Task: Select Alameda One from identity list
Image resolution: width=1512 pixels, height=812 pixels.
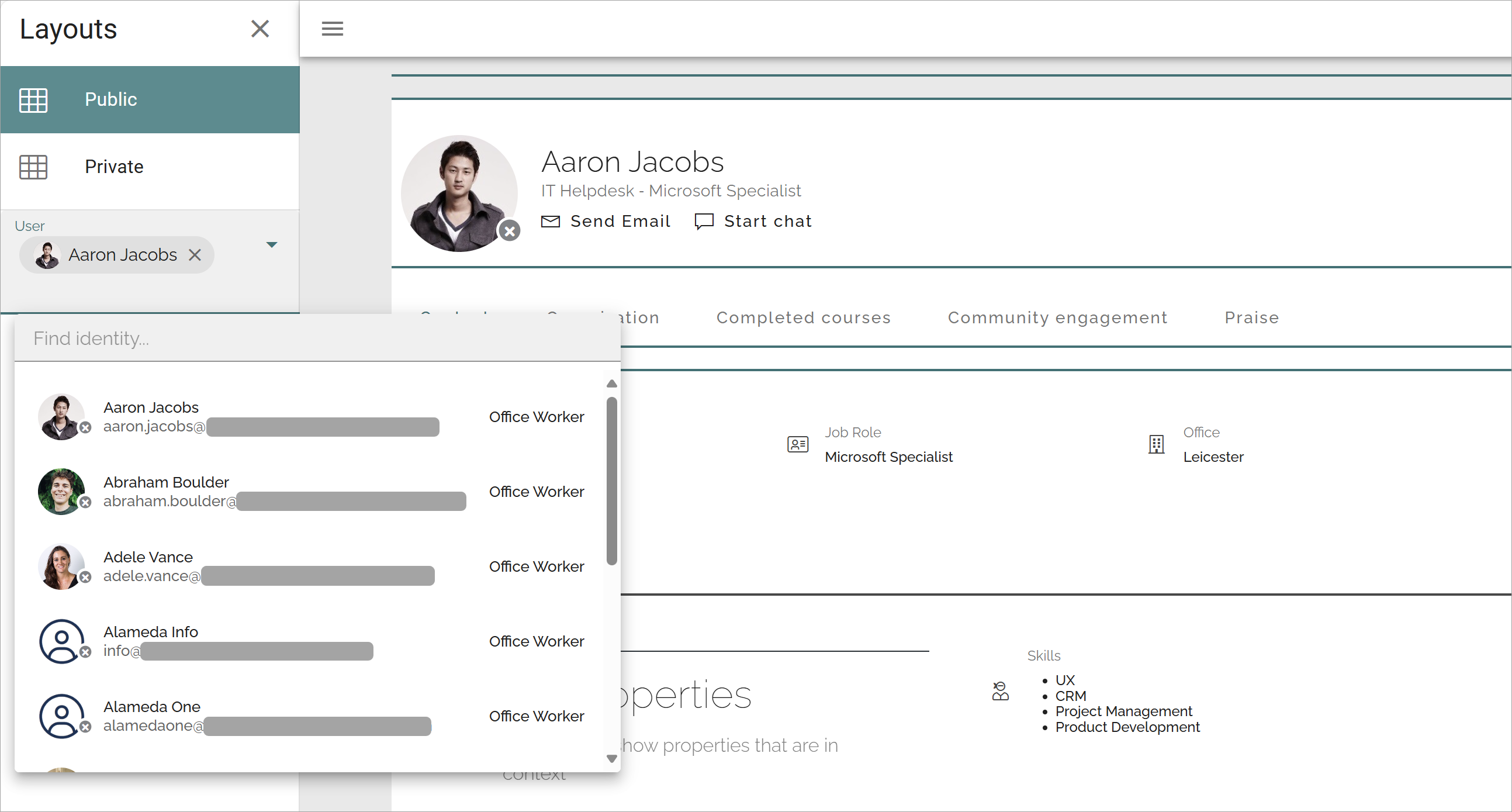Action: (311, 716)
